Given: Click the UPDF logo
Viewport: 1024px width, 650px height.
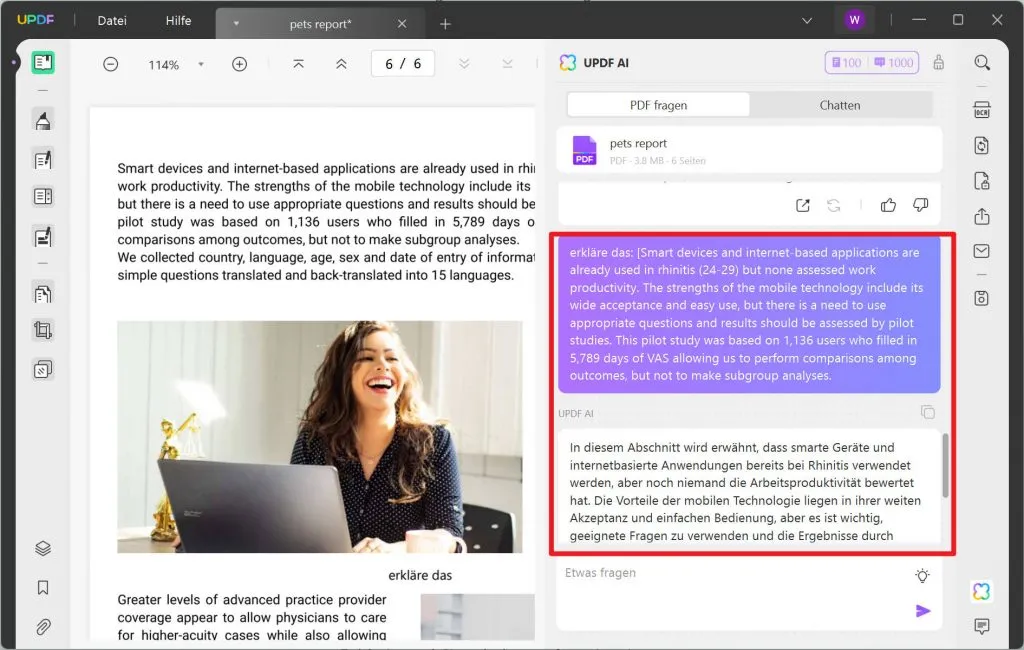Looking at the screenshot, I should (36, 20).
